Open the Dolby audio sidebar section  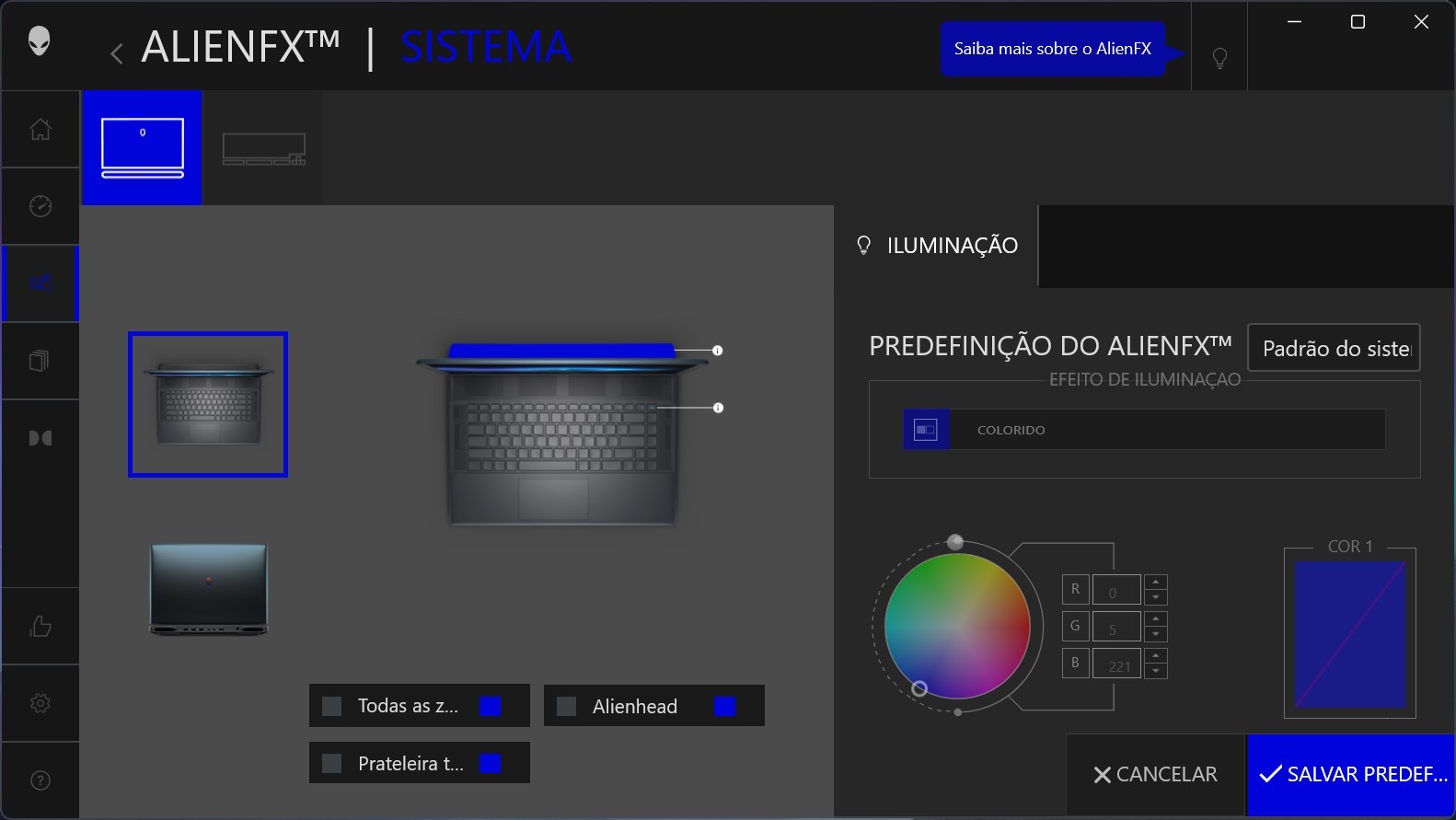click(x=40, y=438)
